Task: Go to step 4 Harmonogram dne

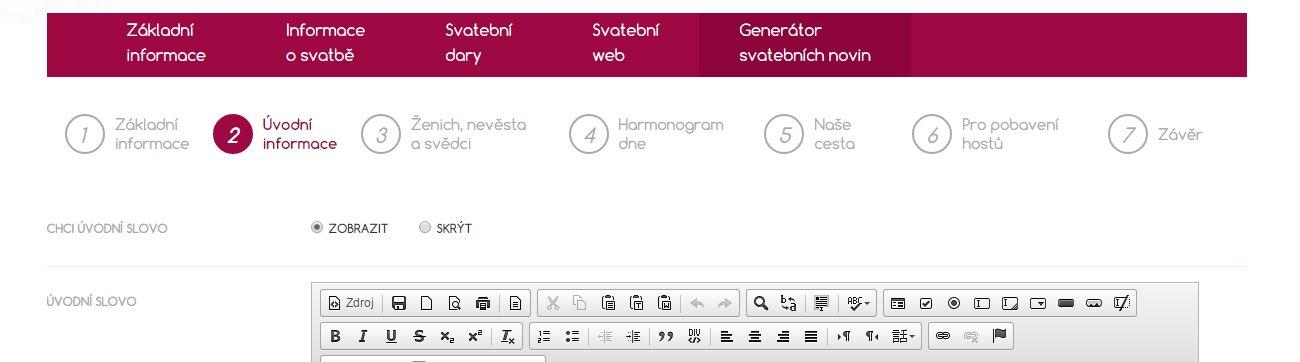Action: [x=646, y=135]
